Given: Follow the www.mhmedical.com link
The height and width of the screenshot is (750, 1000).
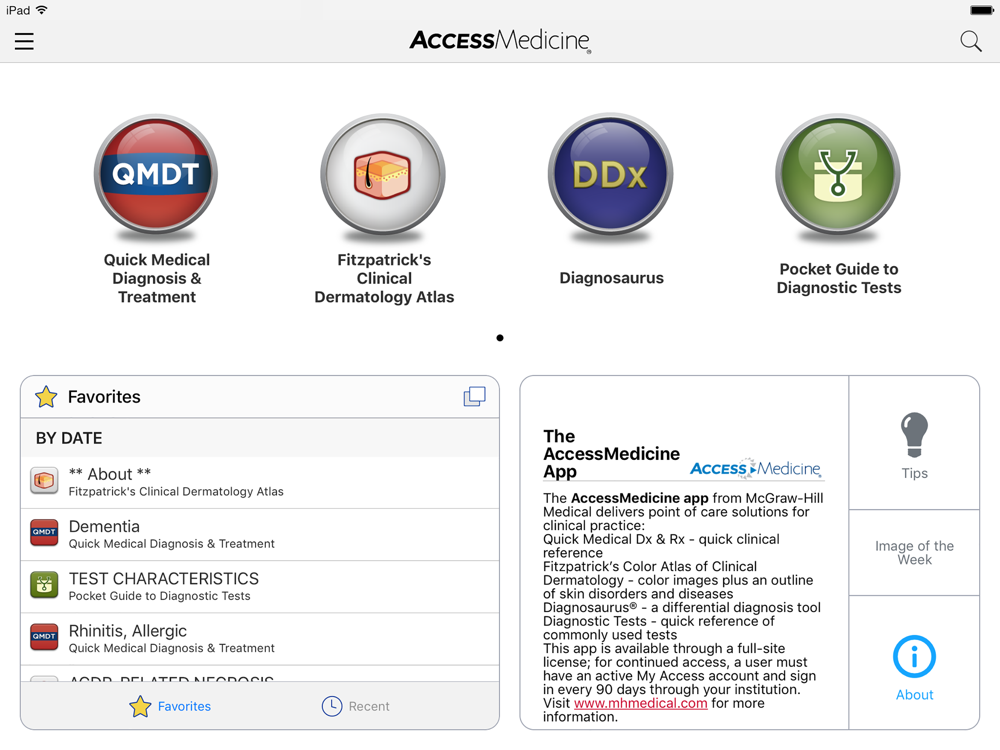Looking at the screenshot, I should (x=640, y=703).
